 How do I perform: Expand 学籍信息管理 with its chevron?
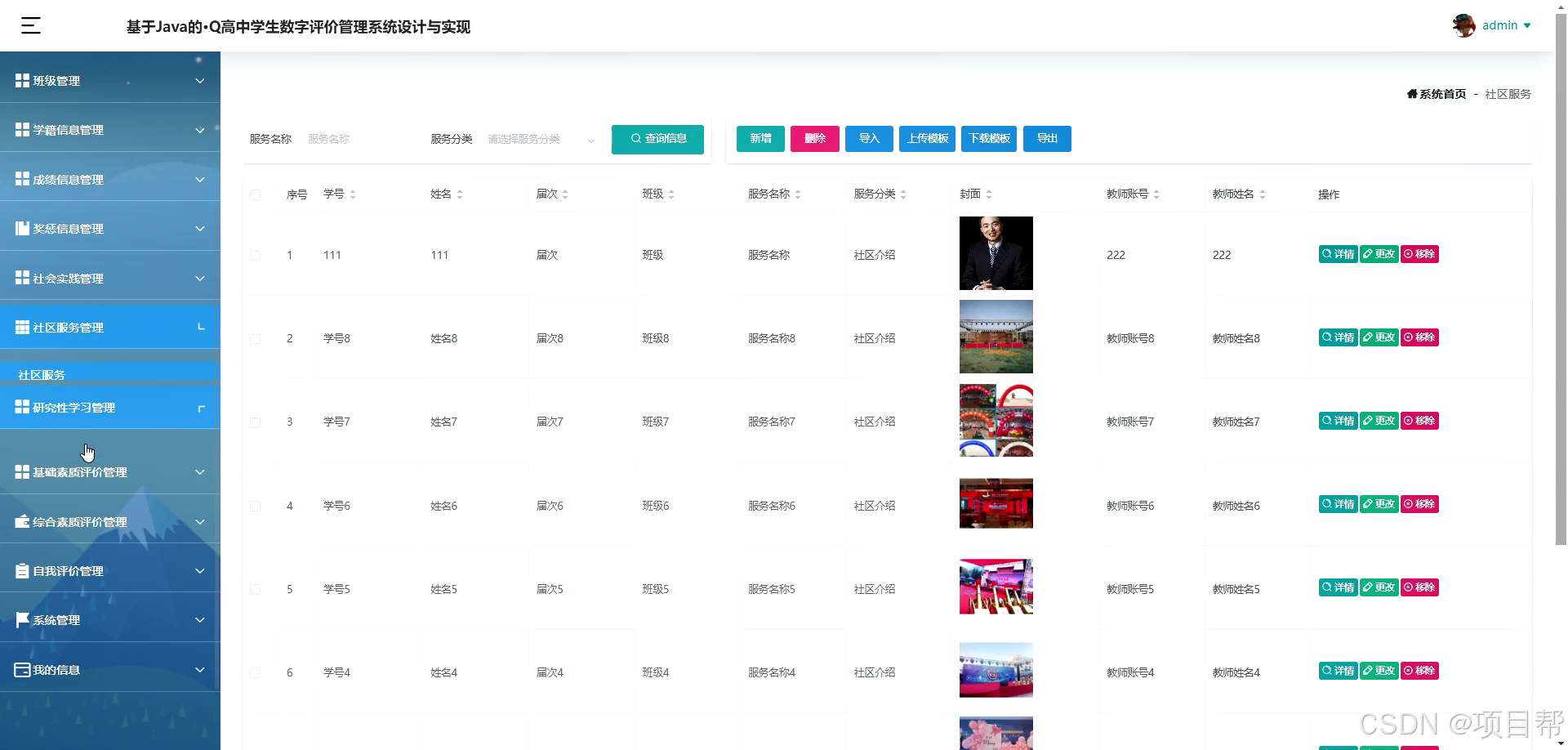(x=200, y=130)
